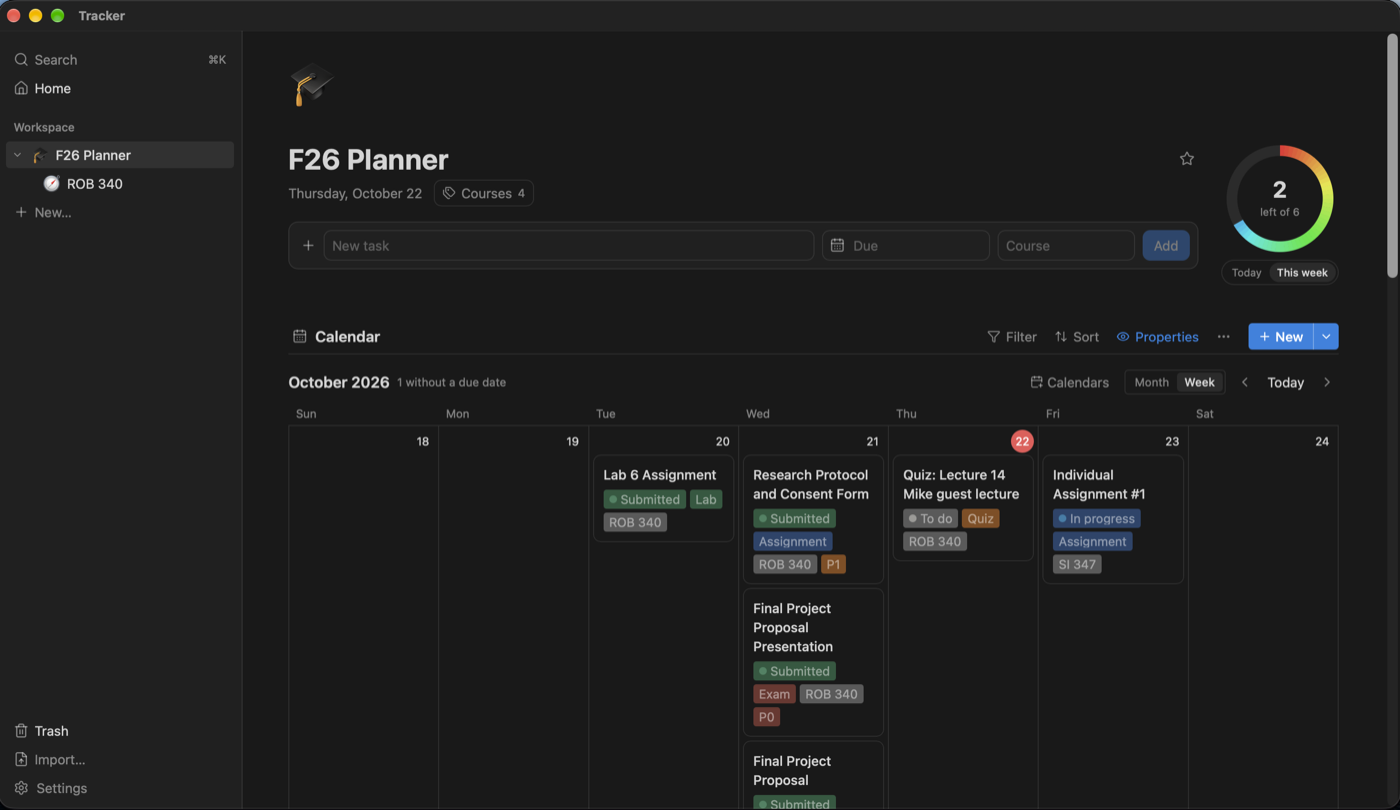Image resolution: width=1400 pixels, height=810 pixels.
Task: Open the ROB 340 subpage
Action: [x=120, y=184]
